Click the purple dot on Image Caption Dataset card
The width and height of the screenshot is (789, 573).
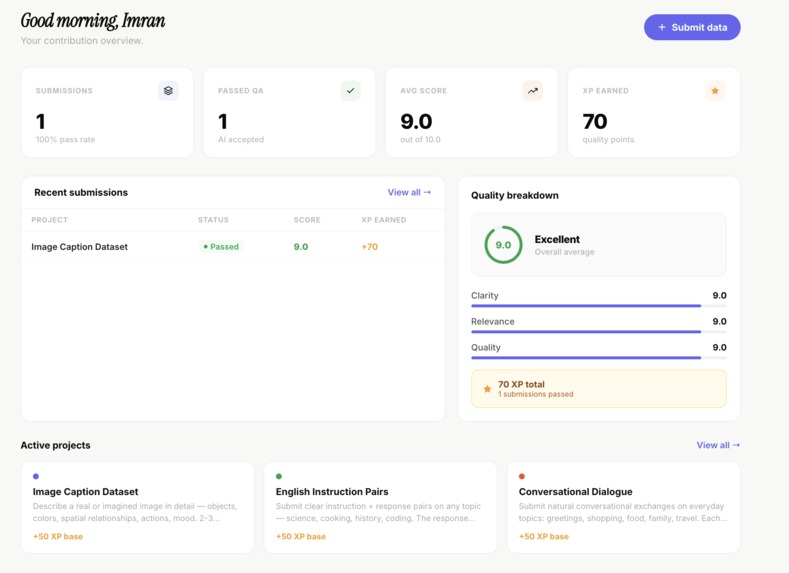click(x=36, y=476)
